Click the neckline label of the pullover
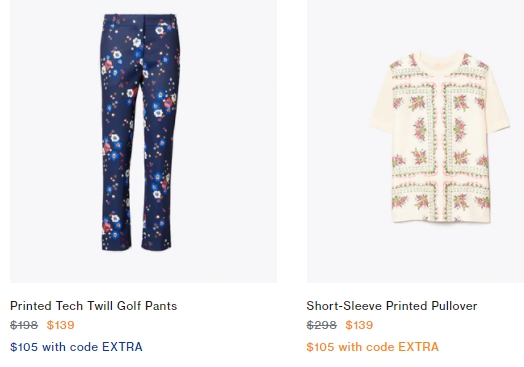Image resolution: width=524 pixels, height=367 pixels. 439,60
